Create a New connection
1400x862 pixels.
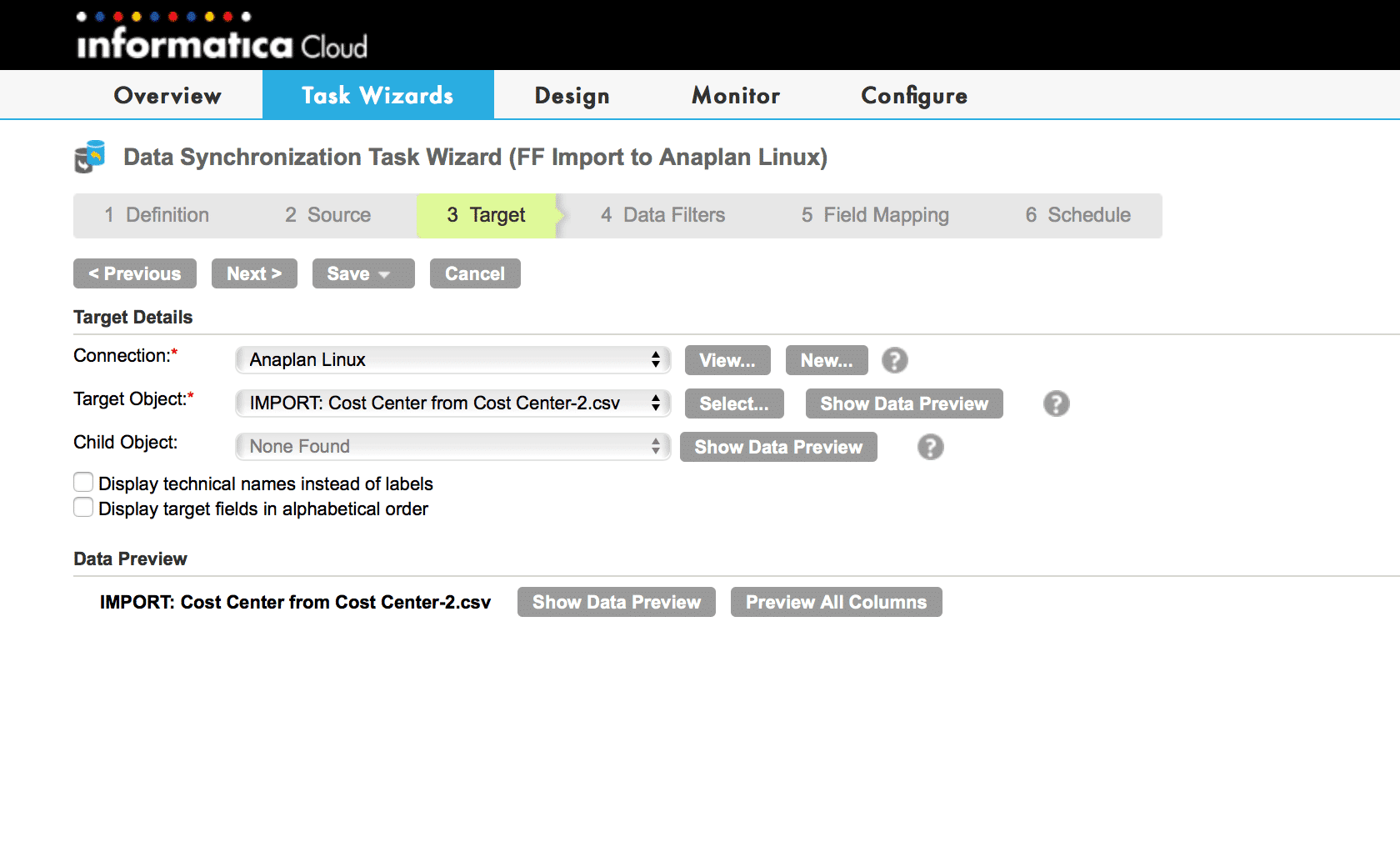coord(827,360)
